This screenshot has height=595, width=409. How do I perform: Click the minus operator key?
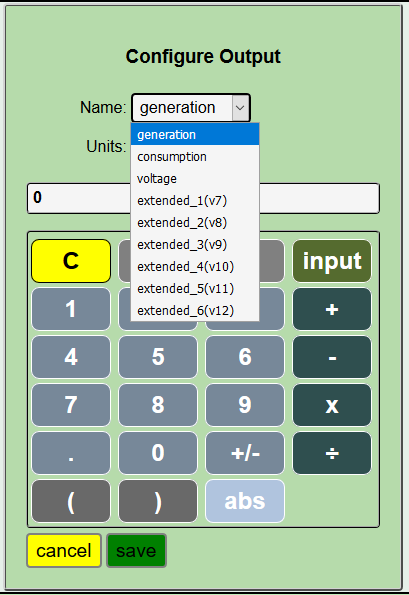coord(332,357)
